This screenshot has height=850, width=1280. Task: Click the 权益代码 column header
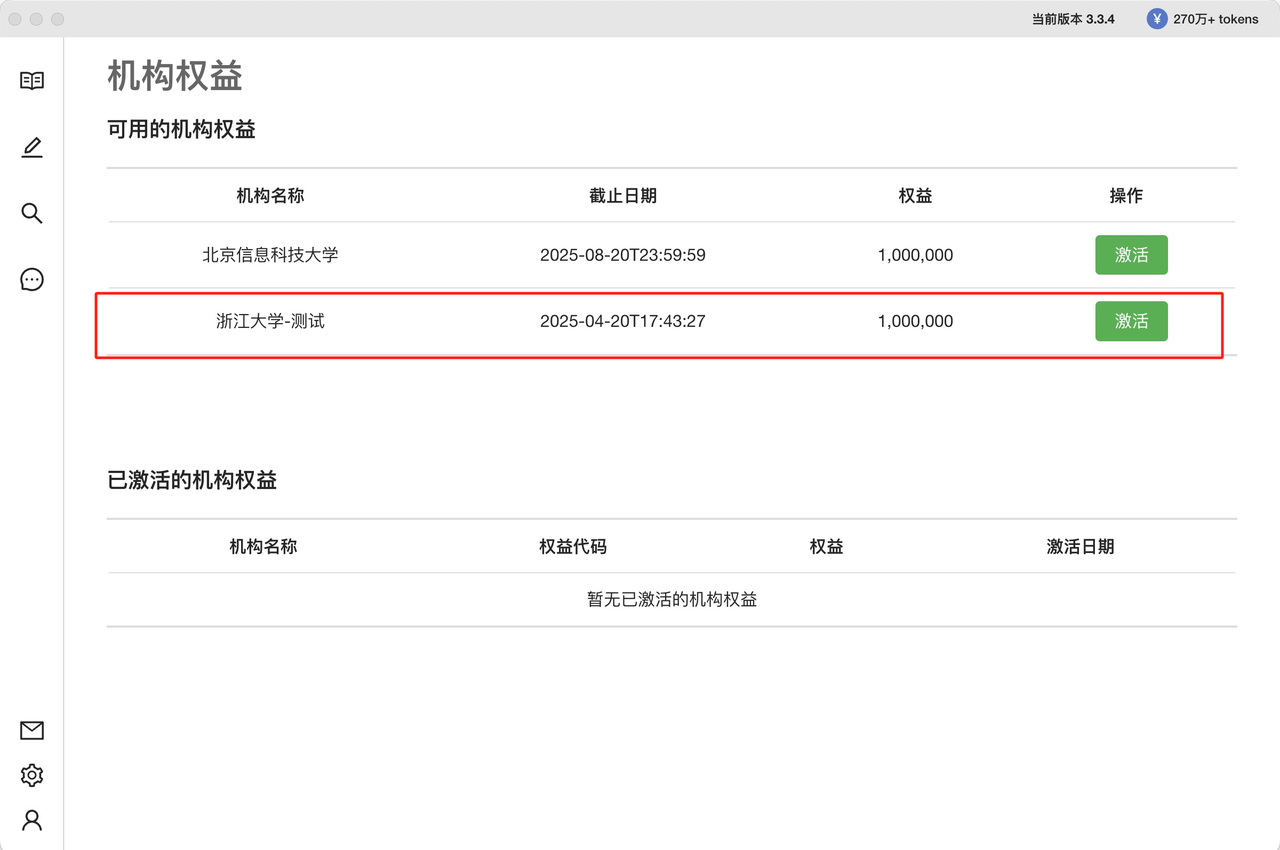pyautogui.click(x=573, y=547)
